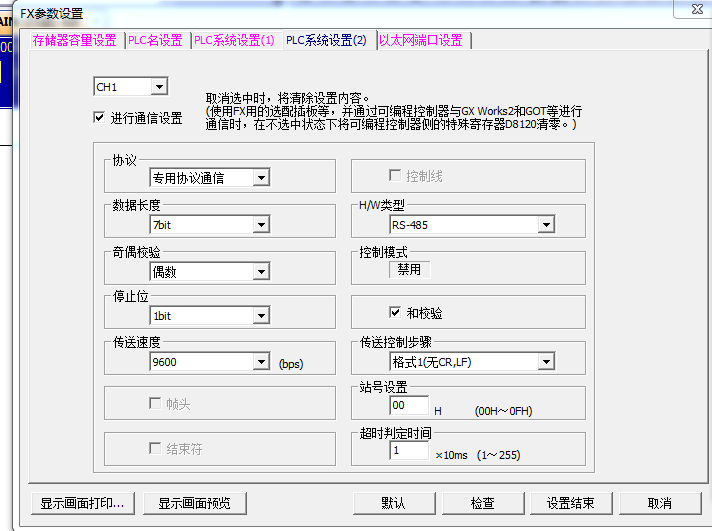Toggle the 进行通信设置 checkbox
The image size is (712, 531).
(99, 117)
